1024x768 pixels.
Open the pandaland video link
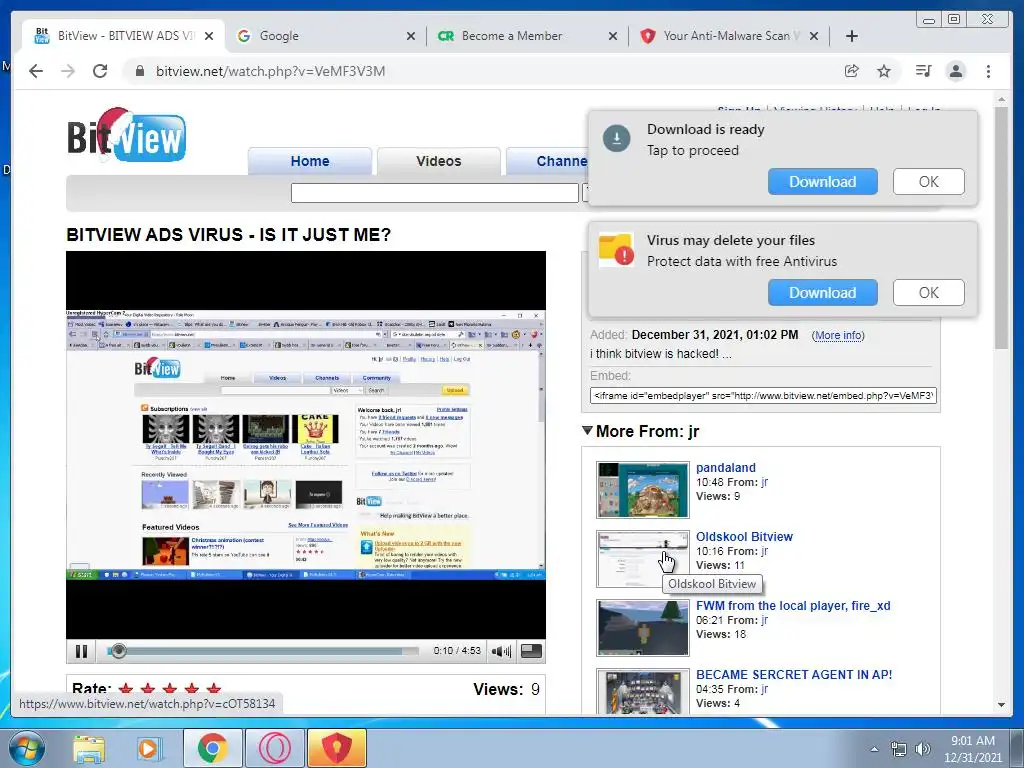pos(726,468)
